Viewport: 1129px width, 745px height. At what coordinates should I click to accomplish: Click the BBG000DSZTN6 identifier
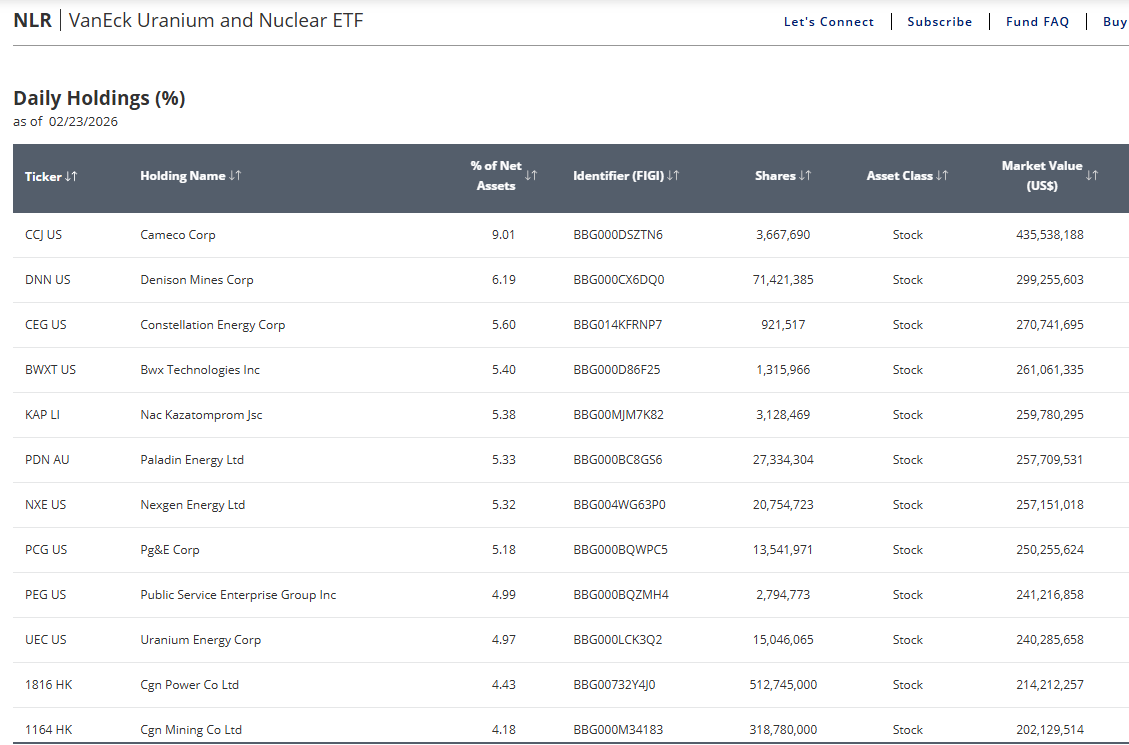pyautogui.click(x=618, y=235)
